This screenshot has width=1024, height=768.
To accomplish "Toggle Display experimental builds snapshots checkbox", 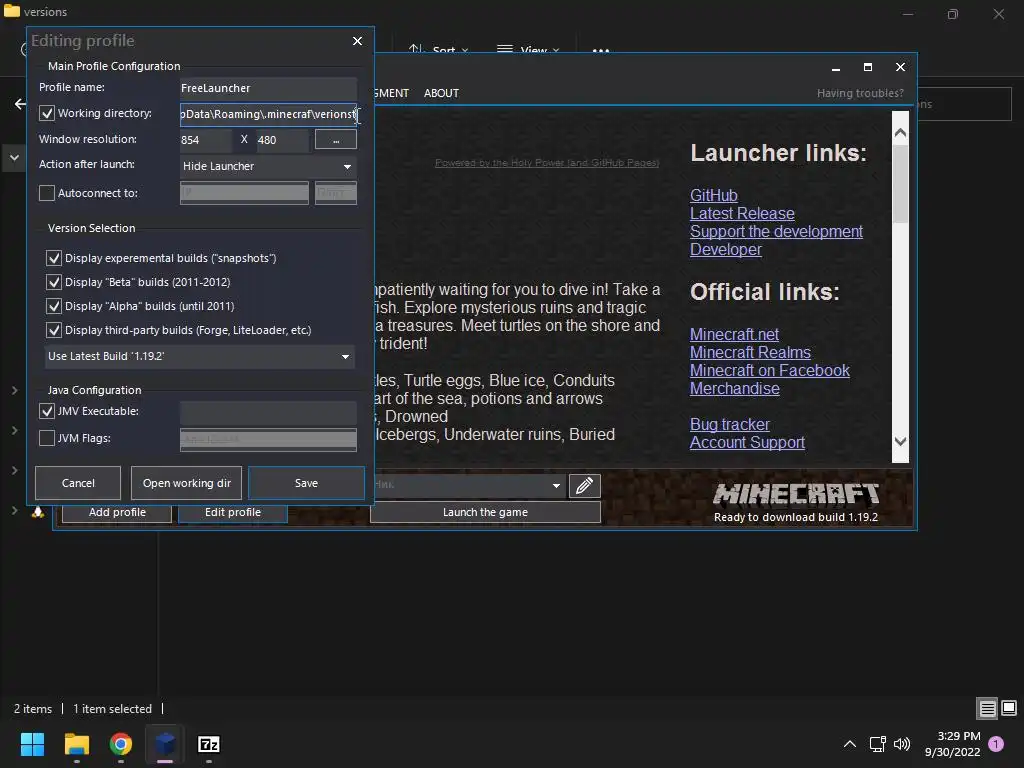I will pyautogui.click(x=54, y=258).
